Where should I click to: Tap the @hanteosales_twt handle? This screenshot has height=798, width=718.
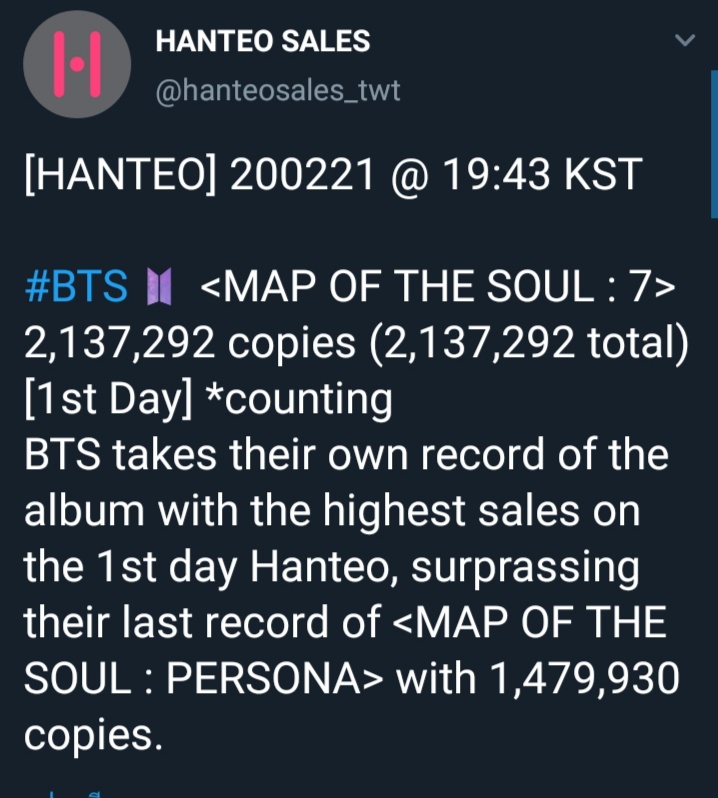pos(277,91)
